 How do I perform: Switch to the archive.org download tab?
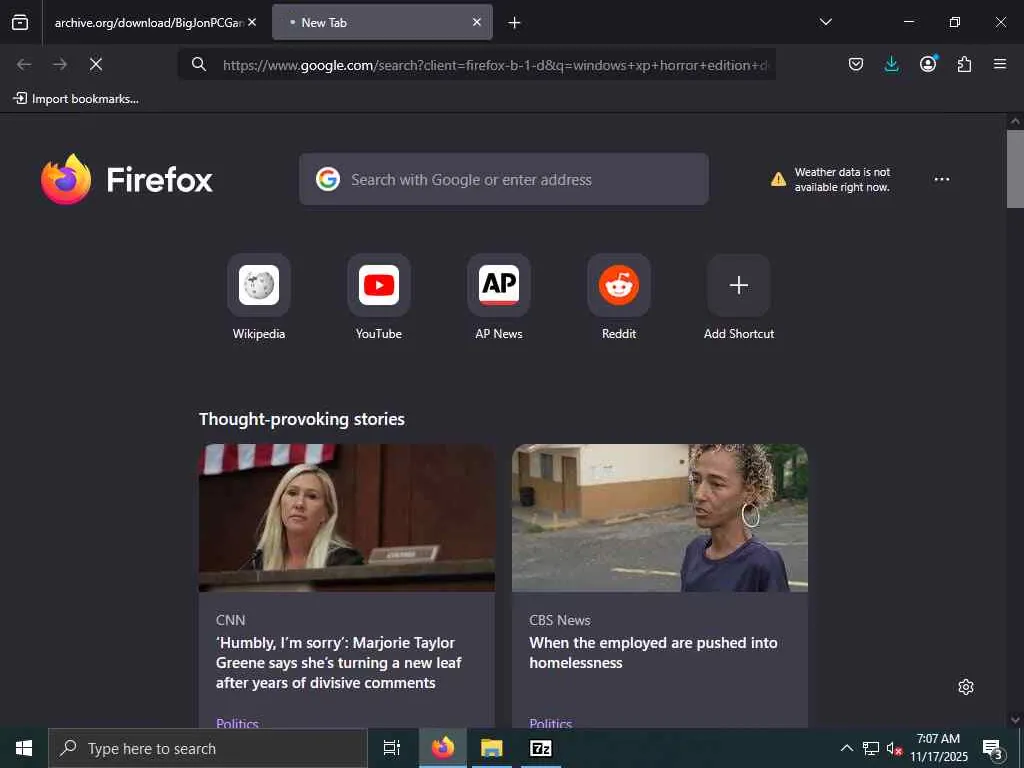[150, 22]
